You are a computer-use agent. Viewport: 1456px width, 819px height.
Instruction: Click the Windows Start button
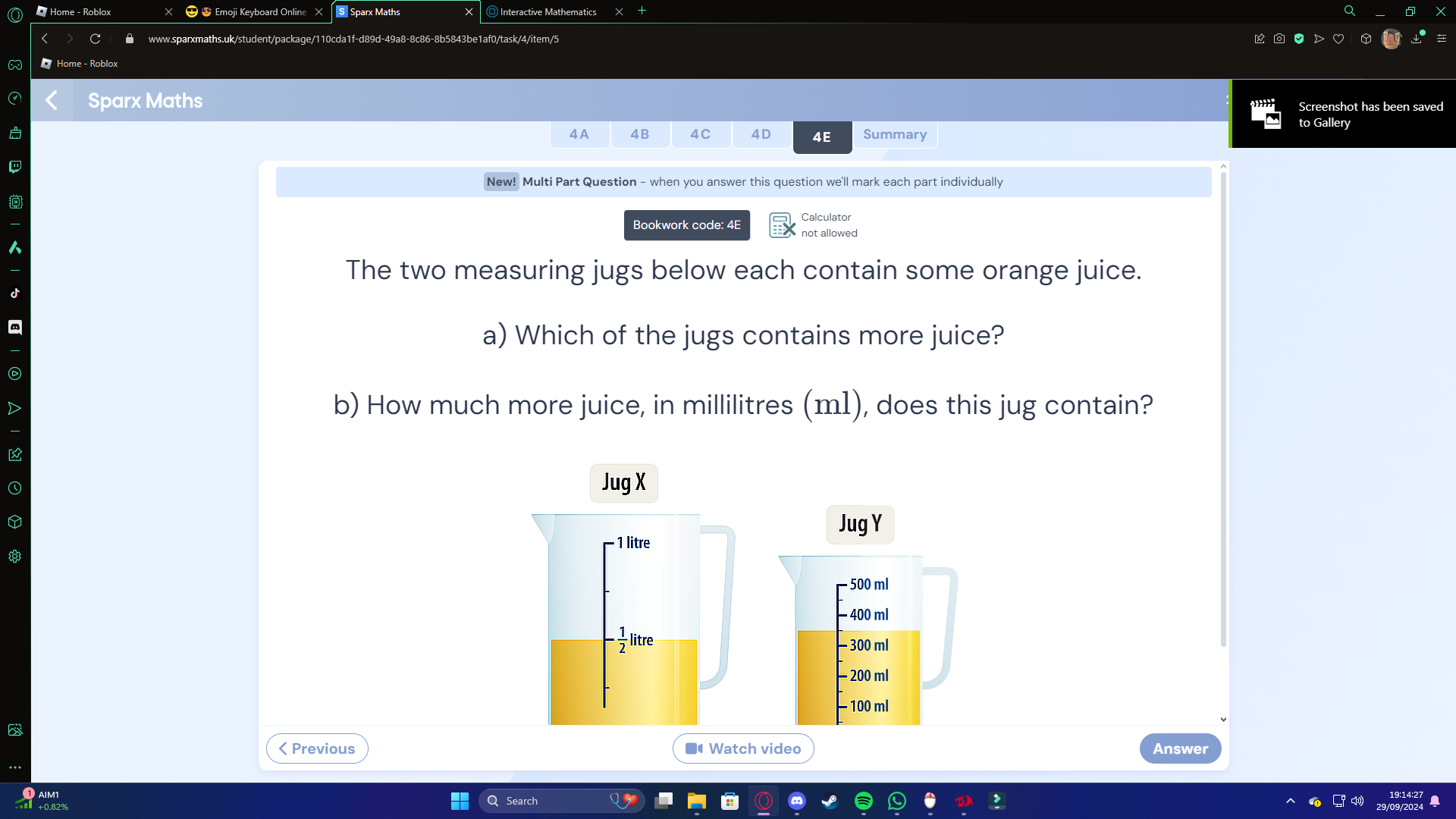click(460, 801)
